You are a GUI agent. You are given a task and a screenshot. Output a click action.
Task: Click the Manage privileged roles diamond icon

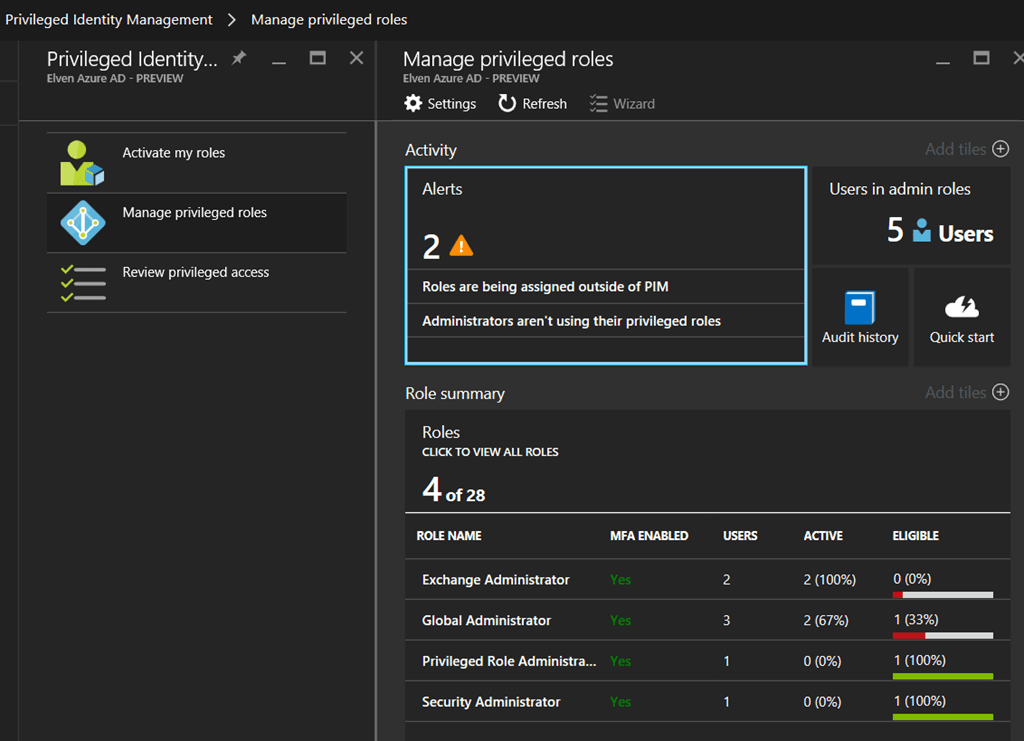click(82, 223)
